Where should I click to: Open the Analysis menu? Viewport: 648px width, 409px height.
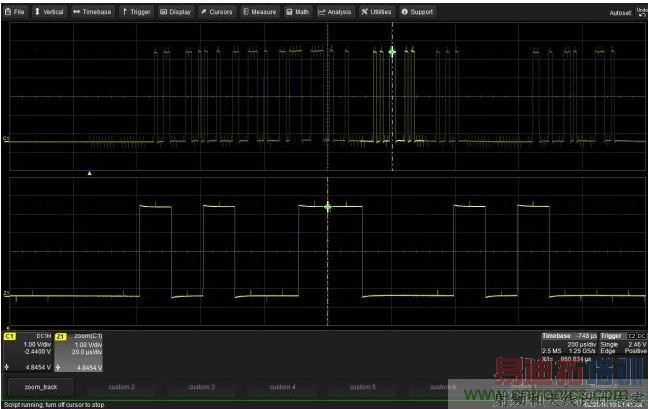tap(336, 12)
